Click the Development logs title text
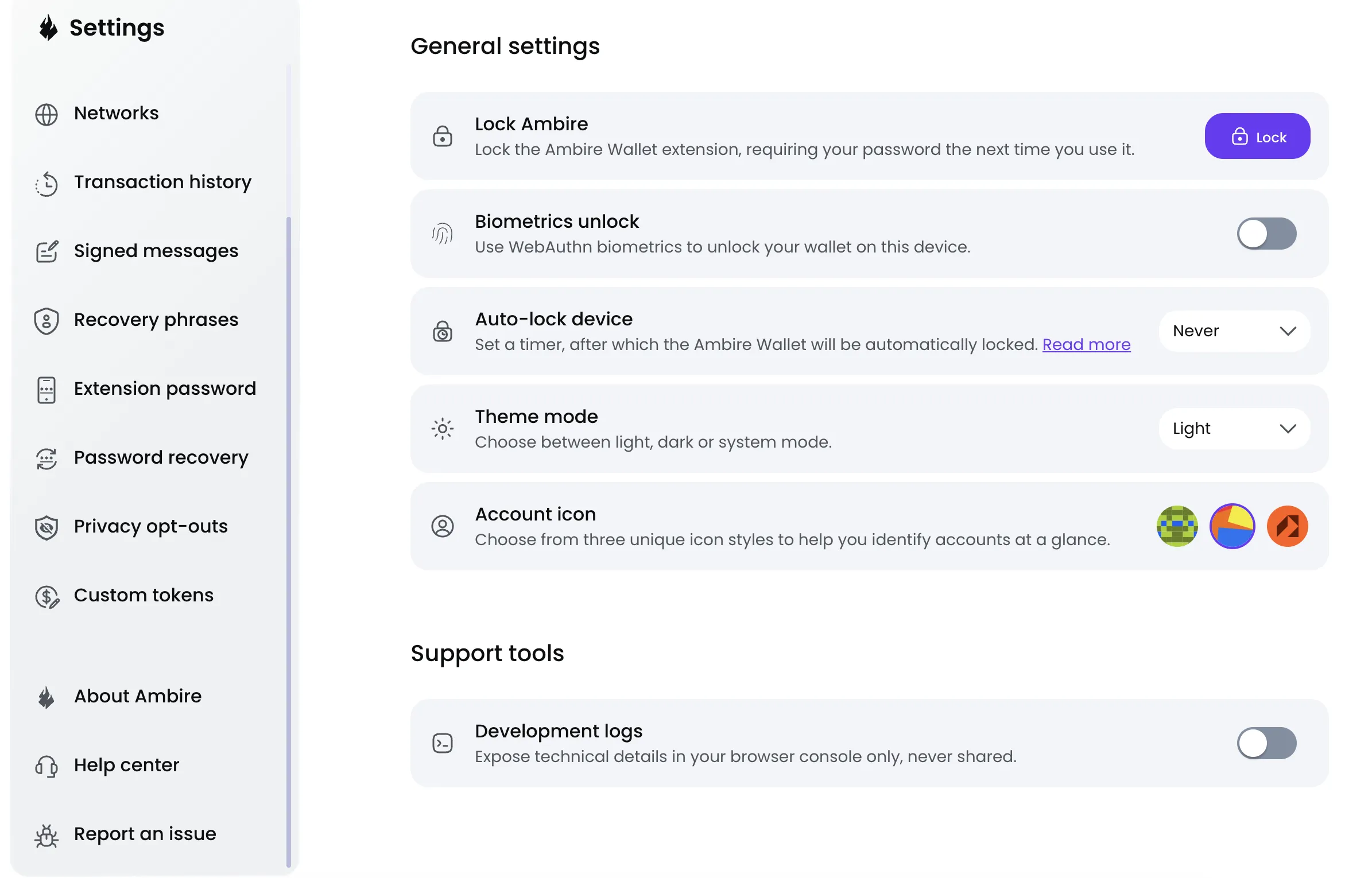Image resolution: width=1372 pixels, height=878 pixels. pyautogui.click(x=559, y=731)
